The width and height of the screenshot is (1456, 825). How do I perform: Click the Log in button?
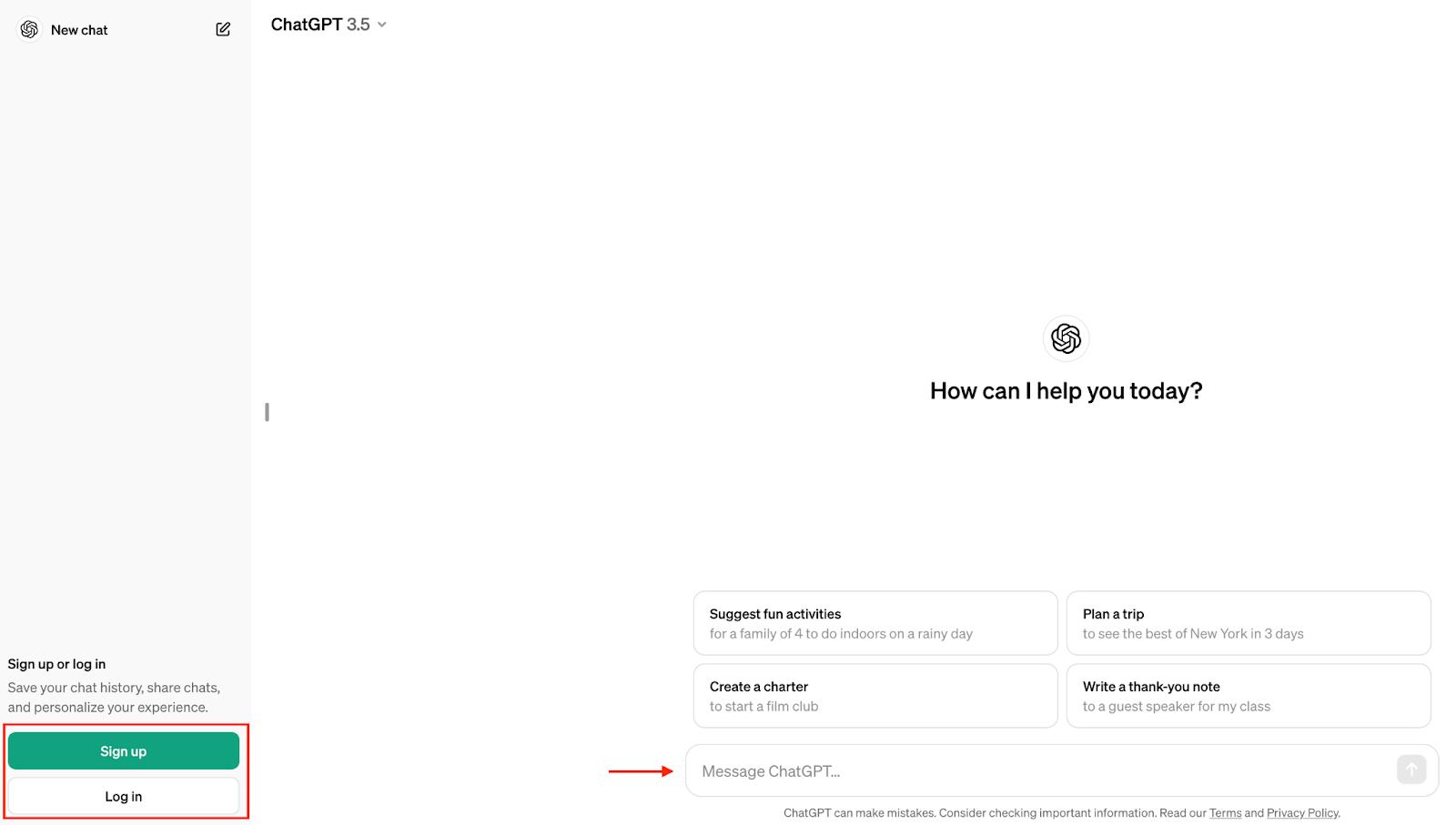coord(124,797)
